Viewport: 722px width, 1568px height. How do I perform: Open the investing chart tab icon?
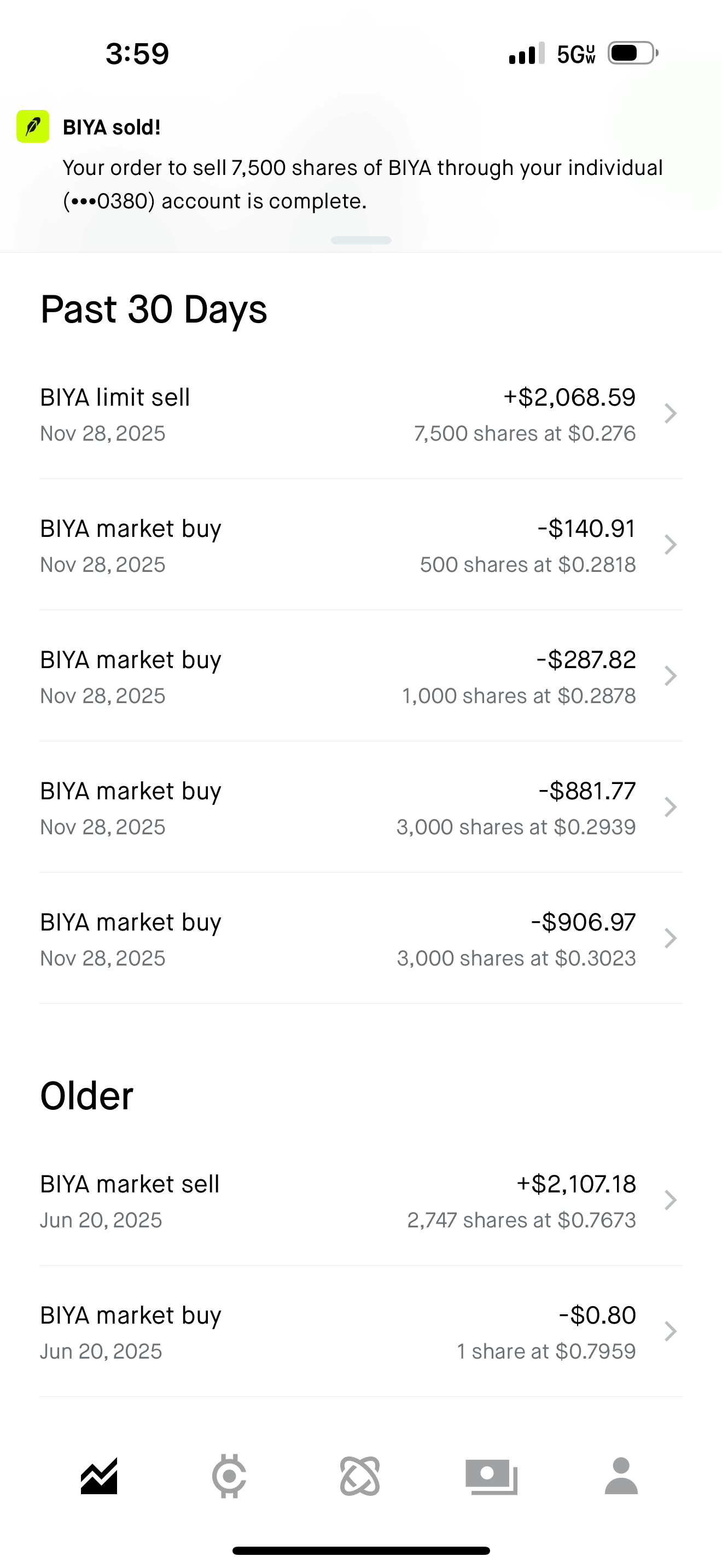[x=98, y=1476]
